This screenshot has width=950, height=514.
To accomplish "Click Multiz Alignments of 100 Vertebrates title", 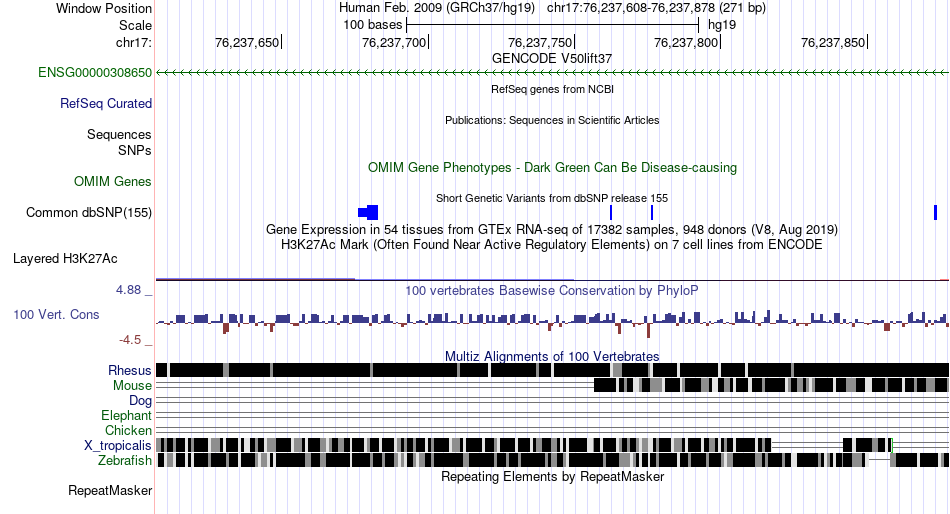I will coord(552,356).
